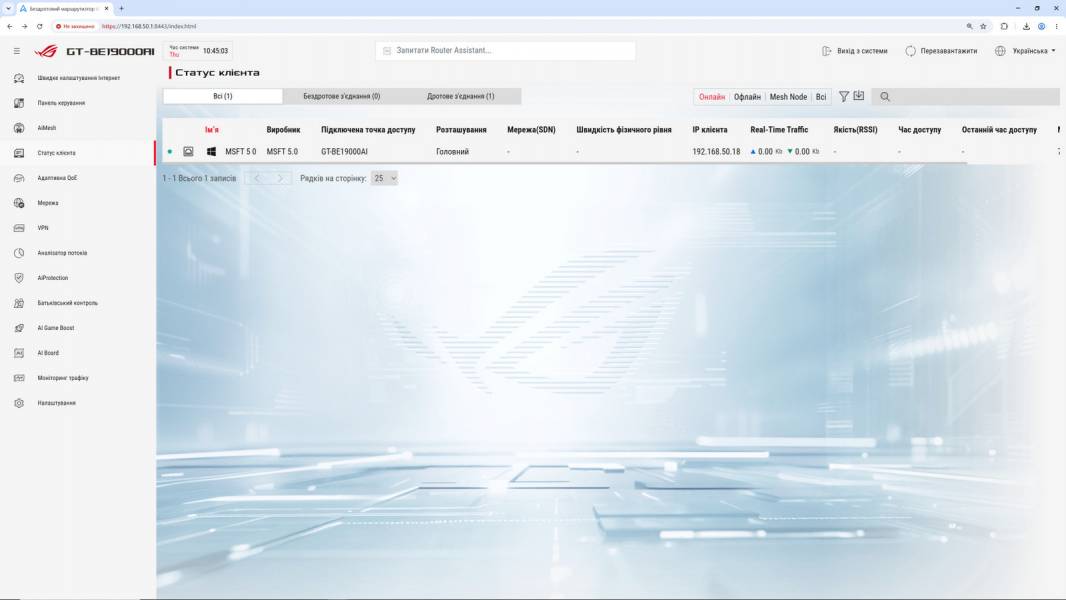Open the AiProtection shield icon

click(19, 278)
